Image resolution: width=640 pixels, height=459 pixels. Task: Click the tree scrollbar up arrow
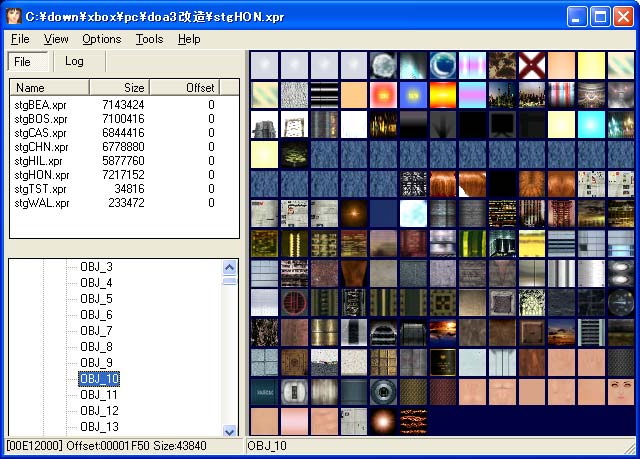[x=230, y=267]
